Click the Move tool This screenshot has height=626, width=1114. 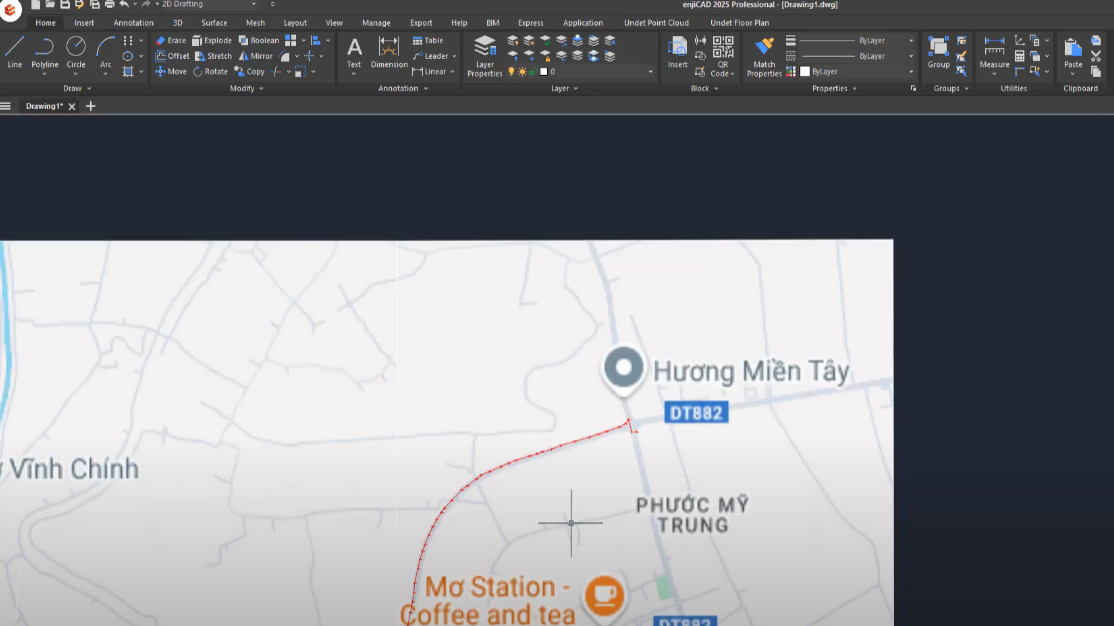point(171,72)
